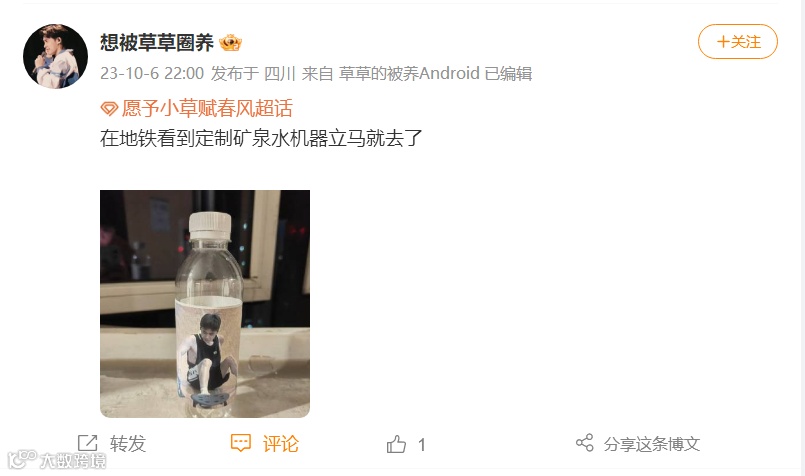Viewport: 805px width, 476px height.
Task: Follow the user with +关注 button
Action: [x=738, y=42]
